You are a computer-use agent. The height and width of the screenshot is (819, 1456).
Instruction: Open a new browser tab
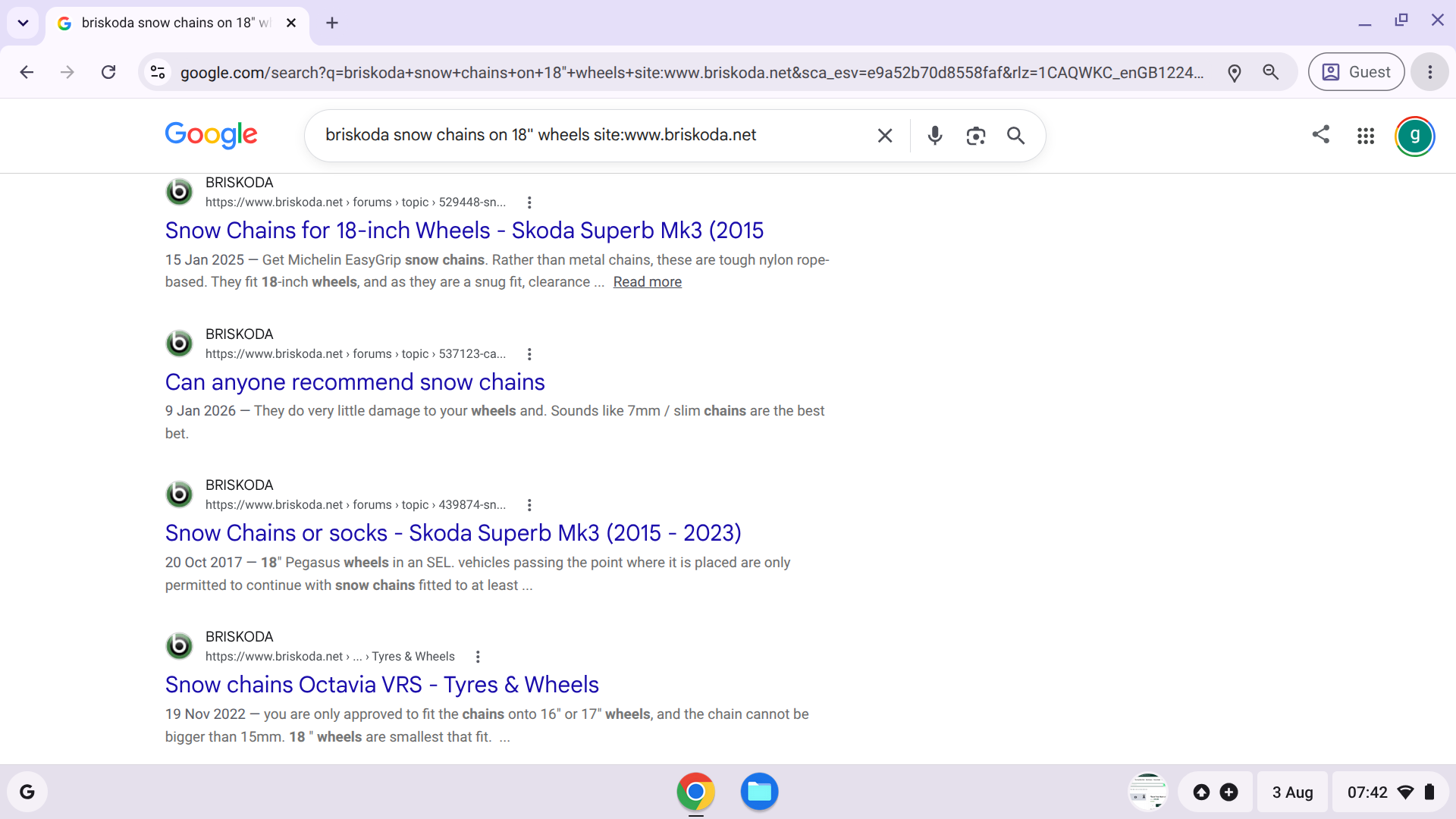332,23
